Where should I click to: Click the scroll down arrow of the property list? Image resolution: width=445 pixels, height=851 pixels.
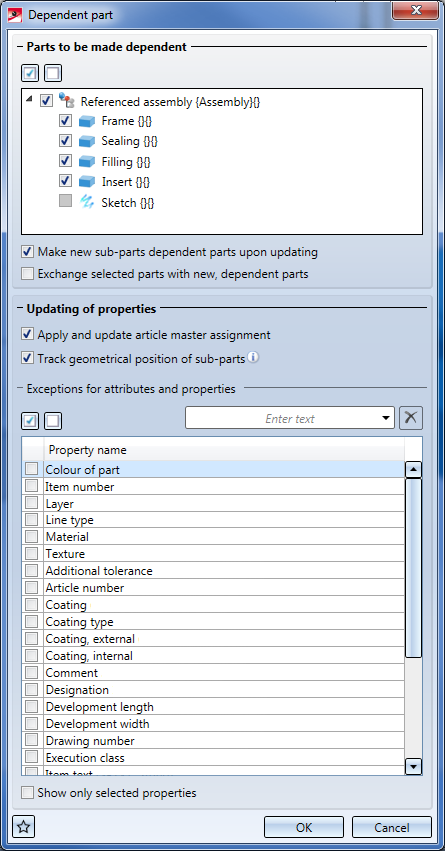tap(414, 766)
